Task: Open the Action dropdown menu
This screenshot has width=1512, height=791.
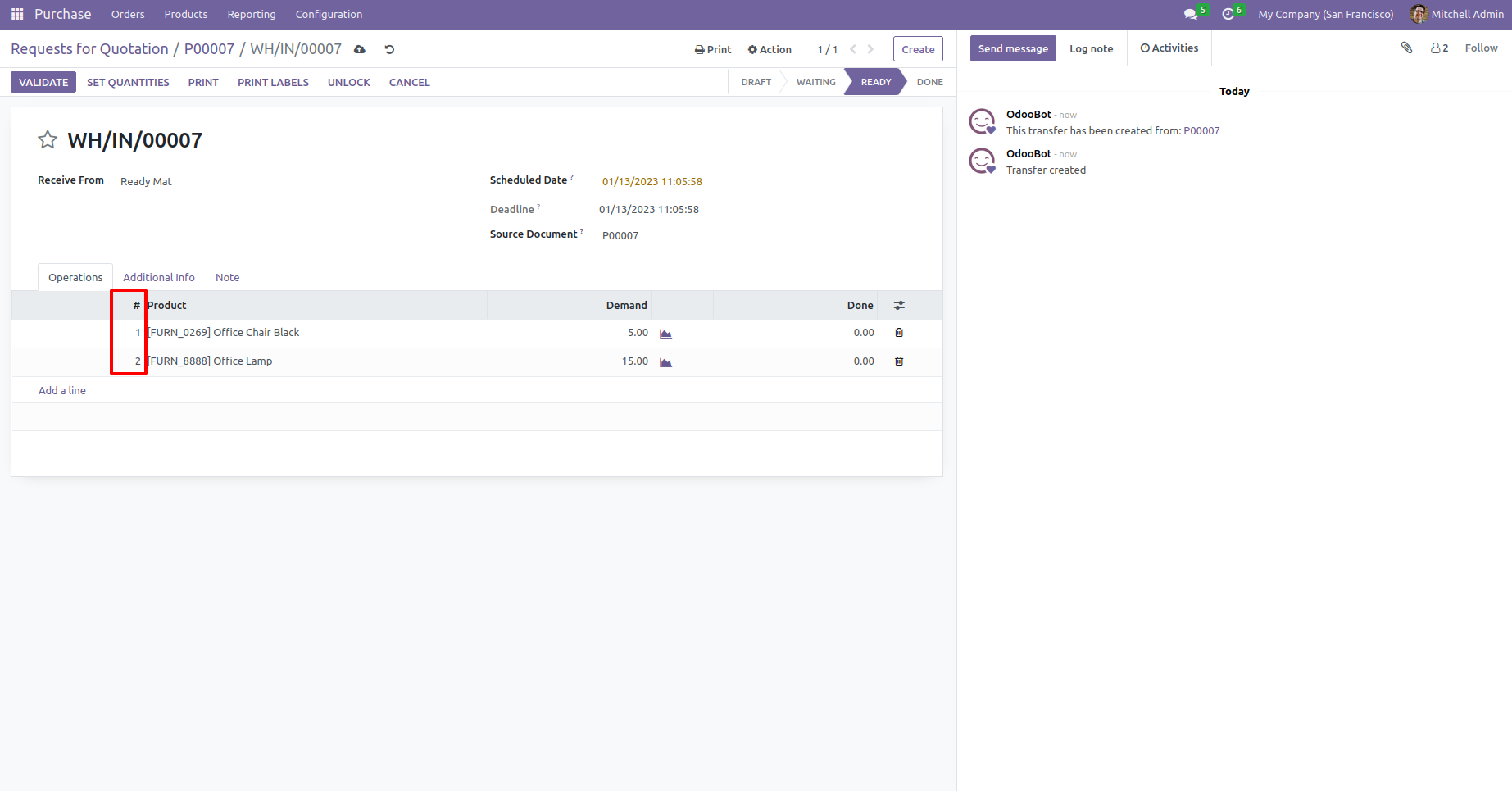Action: (770, 49)
